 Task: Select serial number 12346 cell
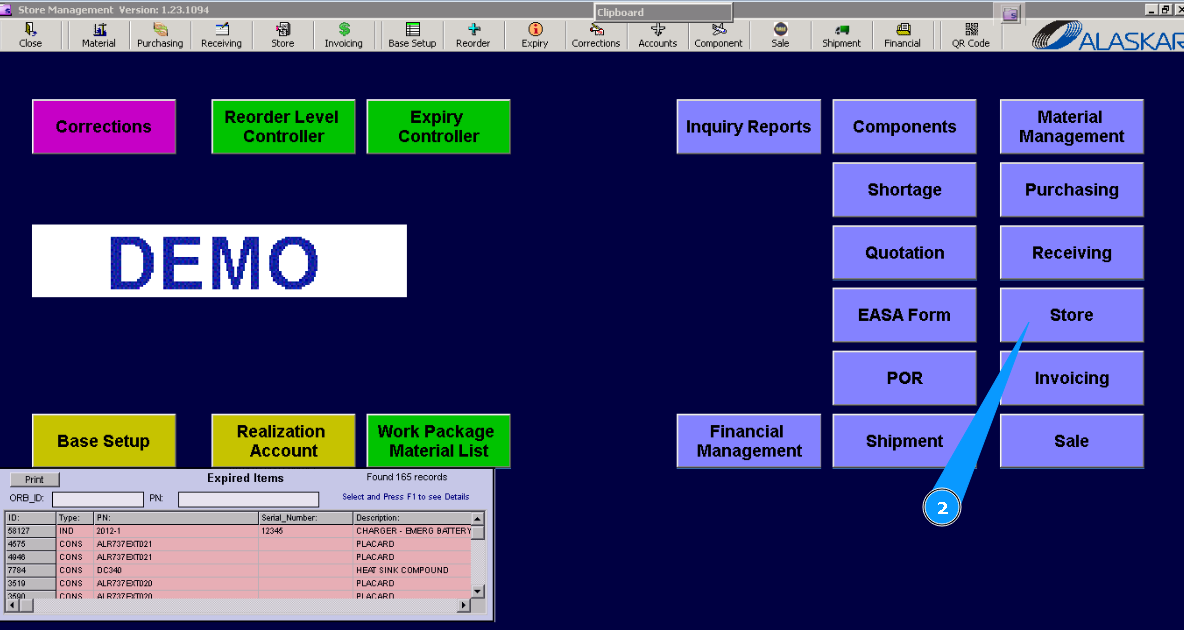point(306,531)
